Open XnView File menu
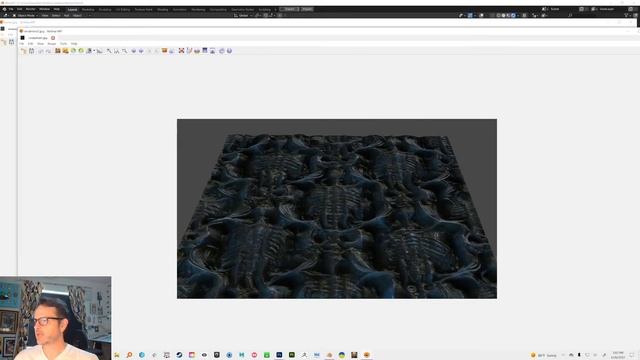Image resolution: width=640 pixels, height=360 pixels. click(22, 44)
